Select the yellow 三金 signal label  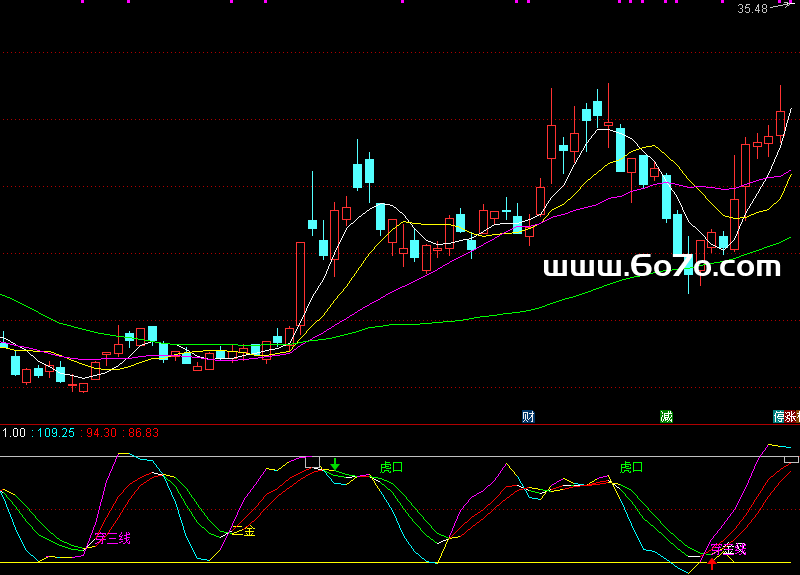click(x=244, y=531)
